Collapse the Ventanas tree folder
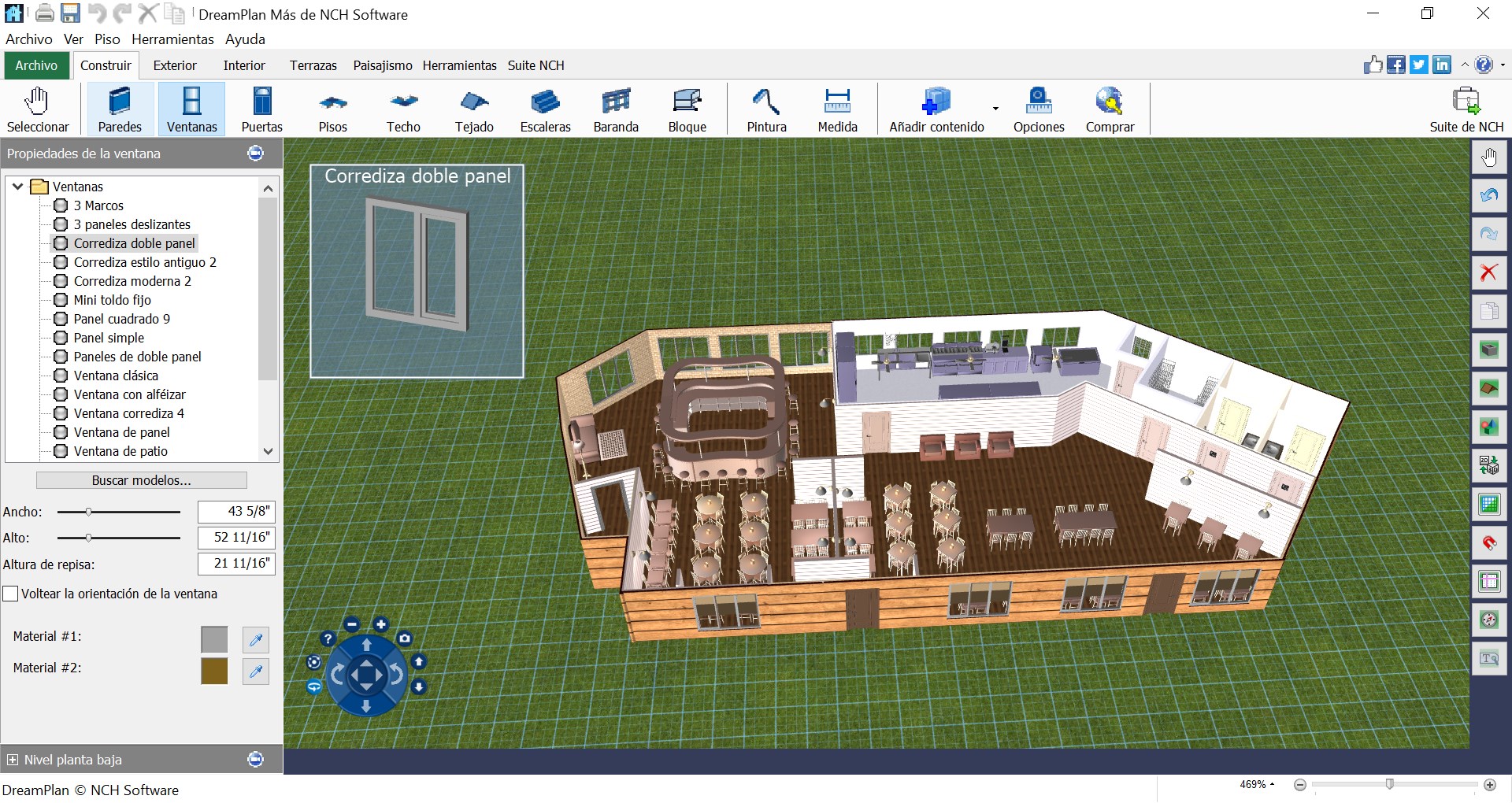The width and height of the screenshot is (1512, 803). 17,187
